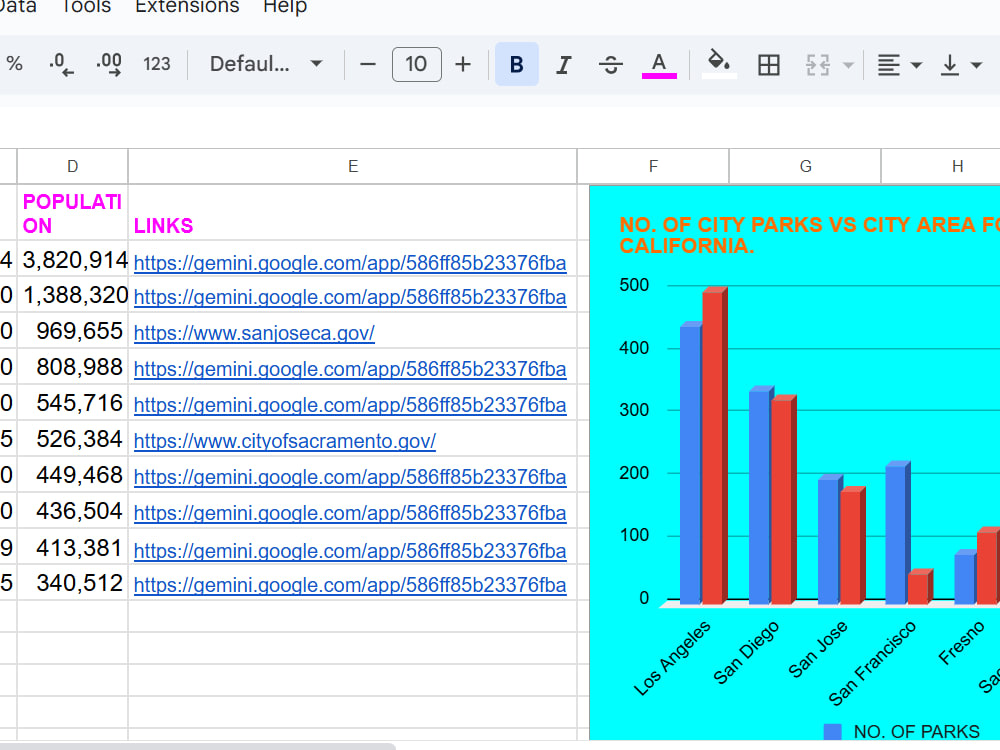Decrease font size with minus button
Screen dimensions: 1000x750
coord(367,64)
